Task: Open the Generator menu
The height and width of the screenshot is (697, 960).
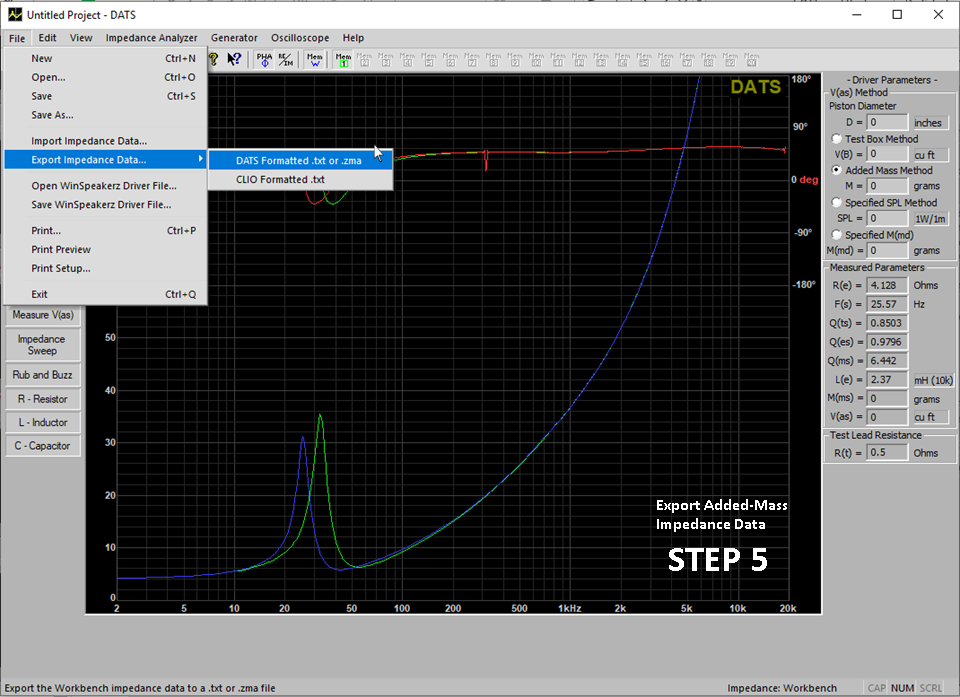Action: pos(234,38)
